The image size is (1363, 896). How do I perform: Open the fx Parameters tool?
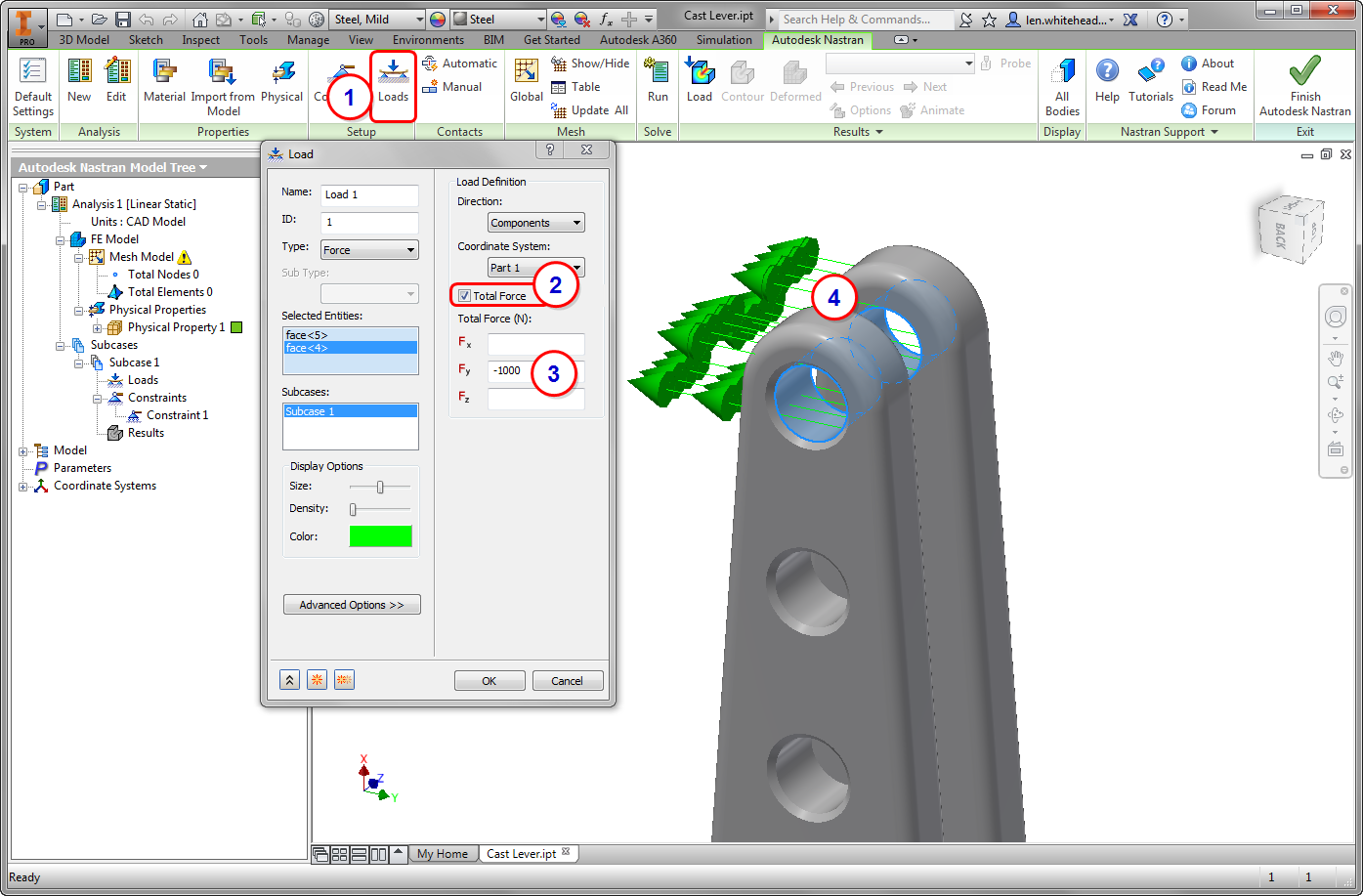point(606,20)
